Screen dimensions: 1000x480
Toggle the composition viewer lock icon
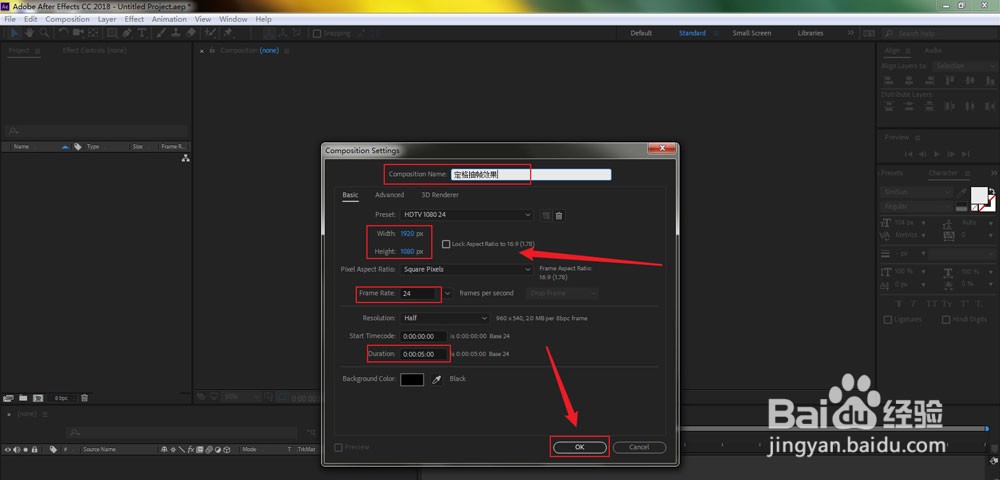pos(212,50)
